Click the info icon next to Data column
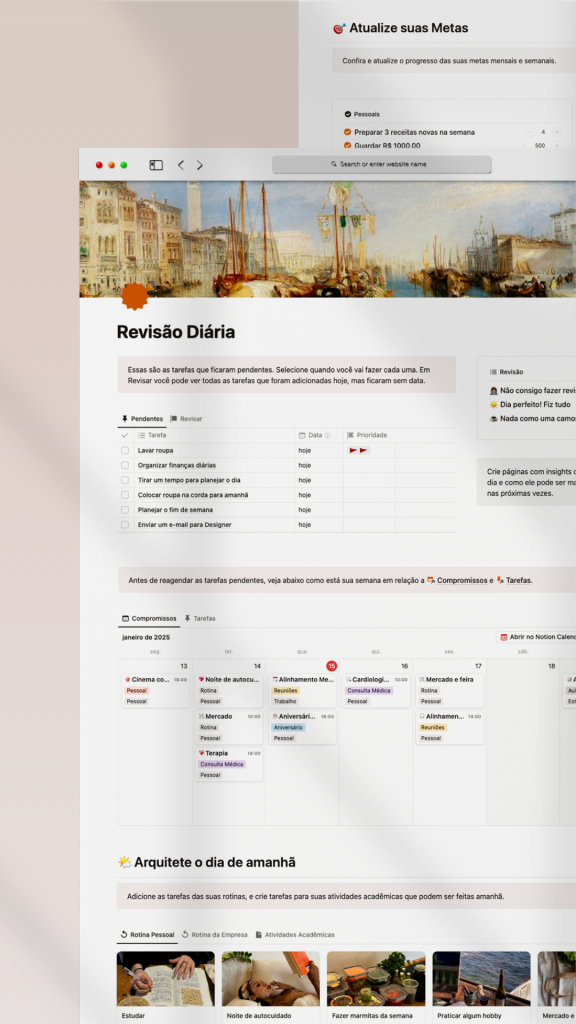576x1024 pixels. point(328,436)
